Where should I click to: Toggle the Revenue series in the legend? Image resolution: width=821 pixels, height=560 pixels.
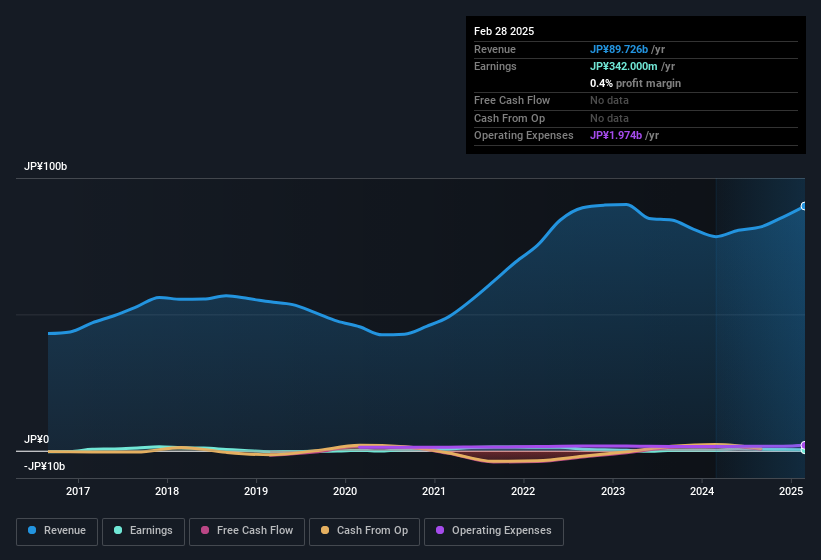57,531
